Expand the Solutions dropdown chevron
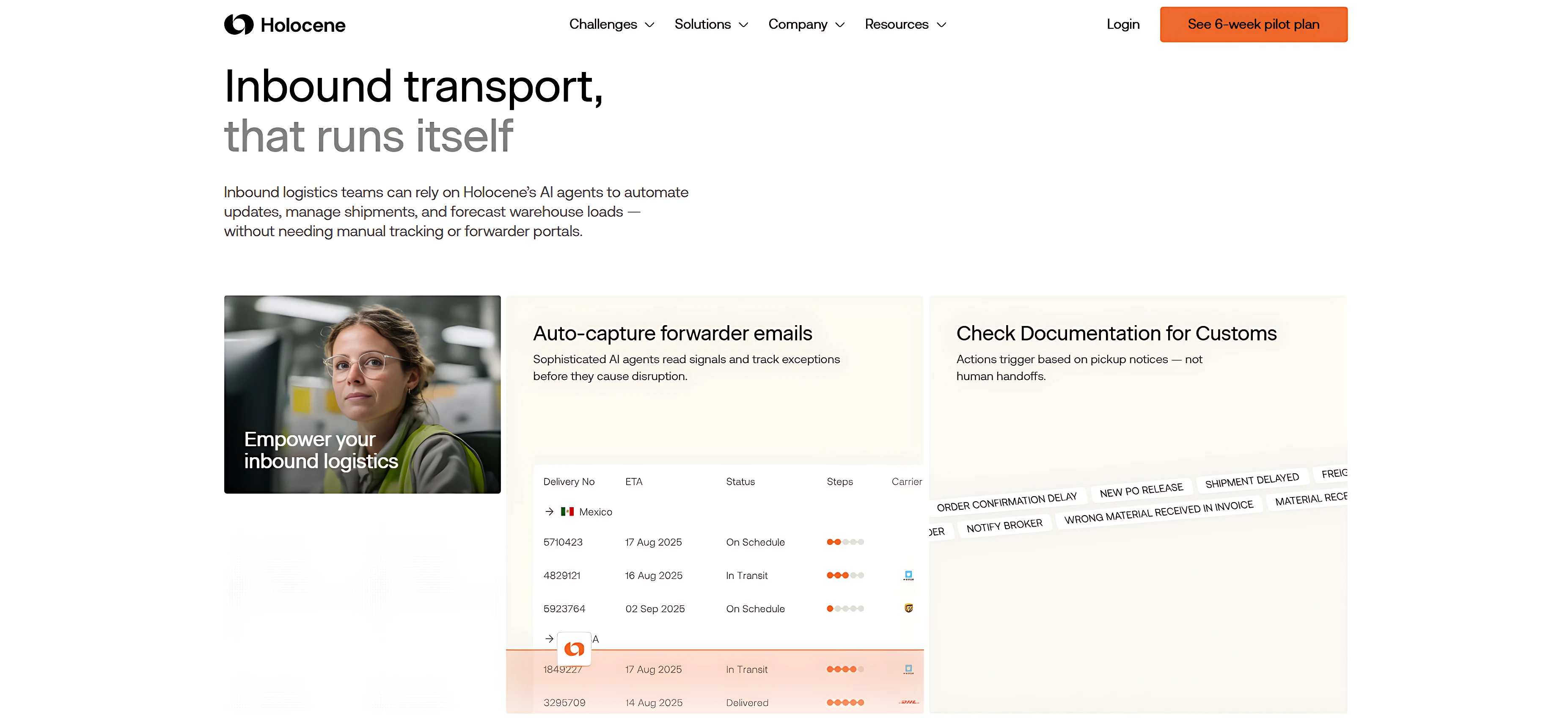1568x718 pixels. [x=743, y=25]
